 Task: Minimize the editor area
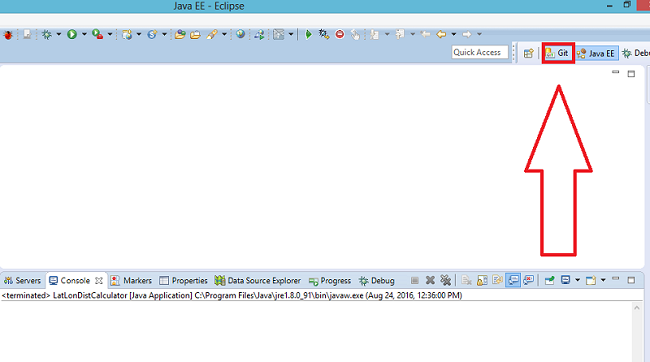tap(616, 73)
